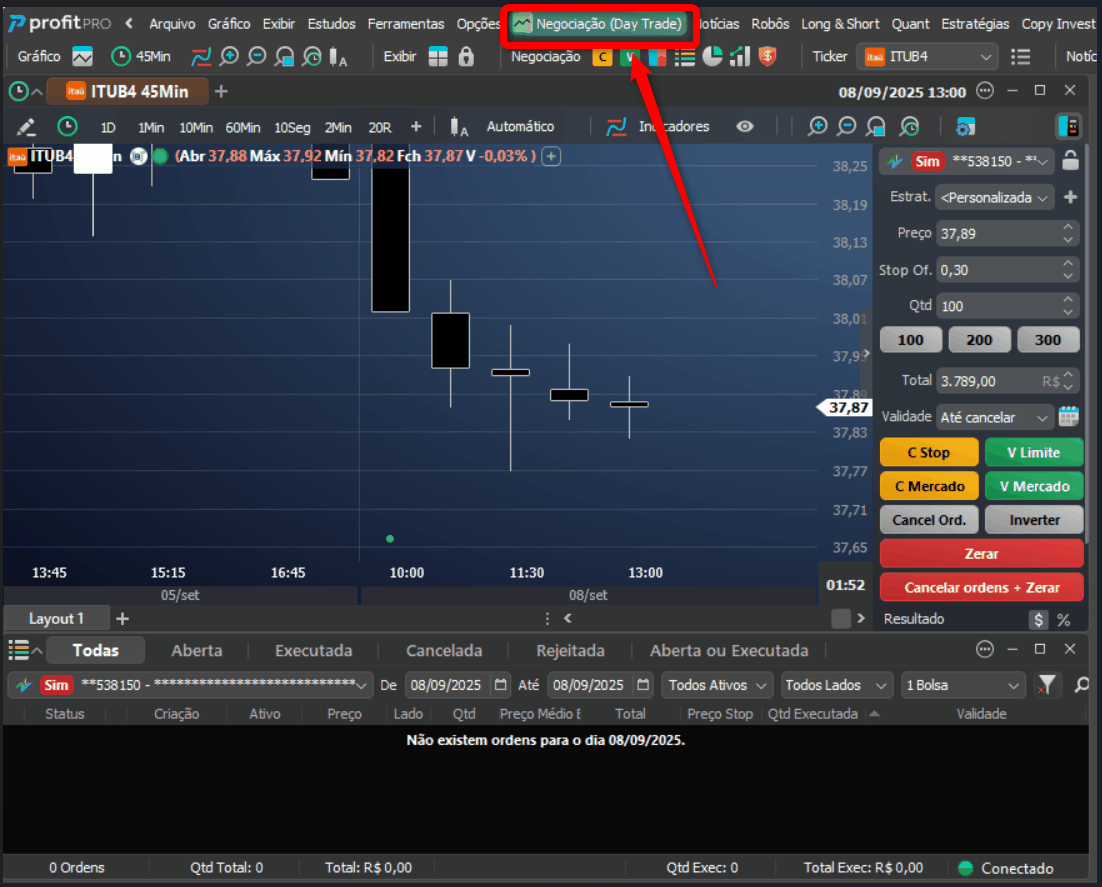Open the red and blue book icon
The image size is (1102, 887).
coord(657,57)
